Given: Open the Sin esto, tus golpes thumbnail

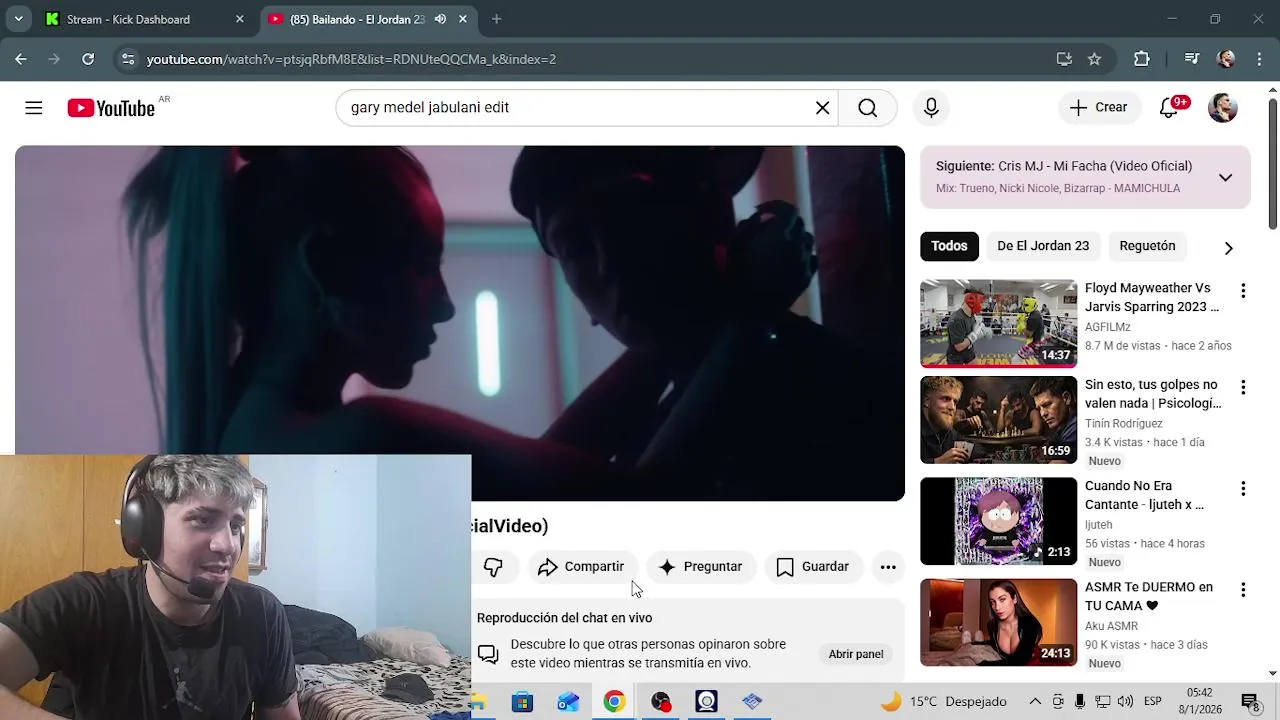Looking at the screenshot, I should pyautogui.click(x=998, y=420).
